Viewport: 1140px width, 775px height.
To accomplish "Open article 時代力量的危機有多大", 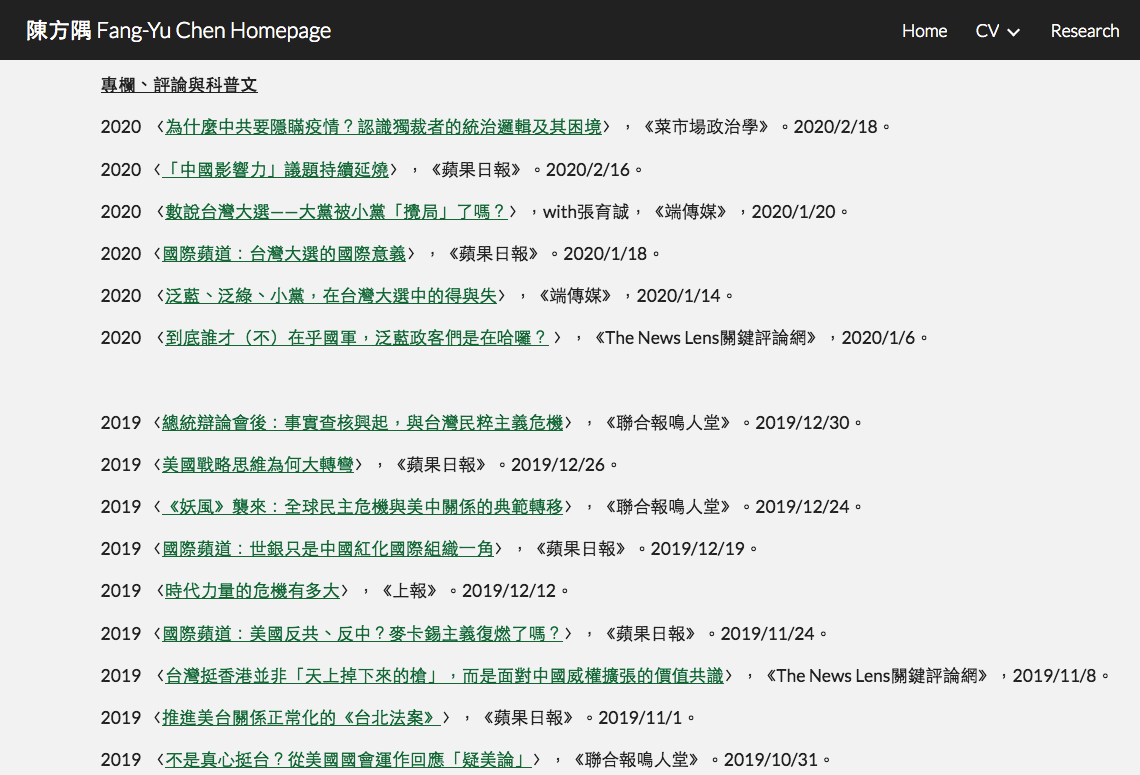I will (252, 592).
